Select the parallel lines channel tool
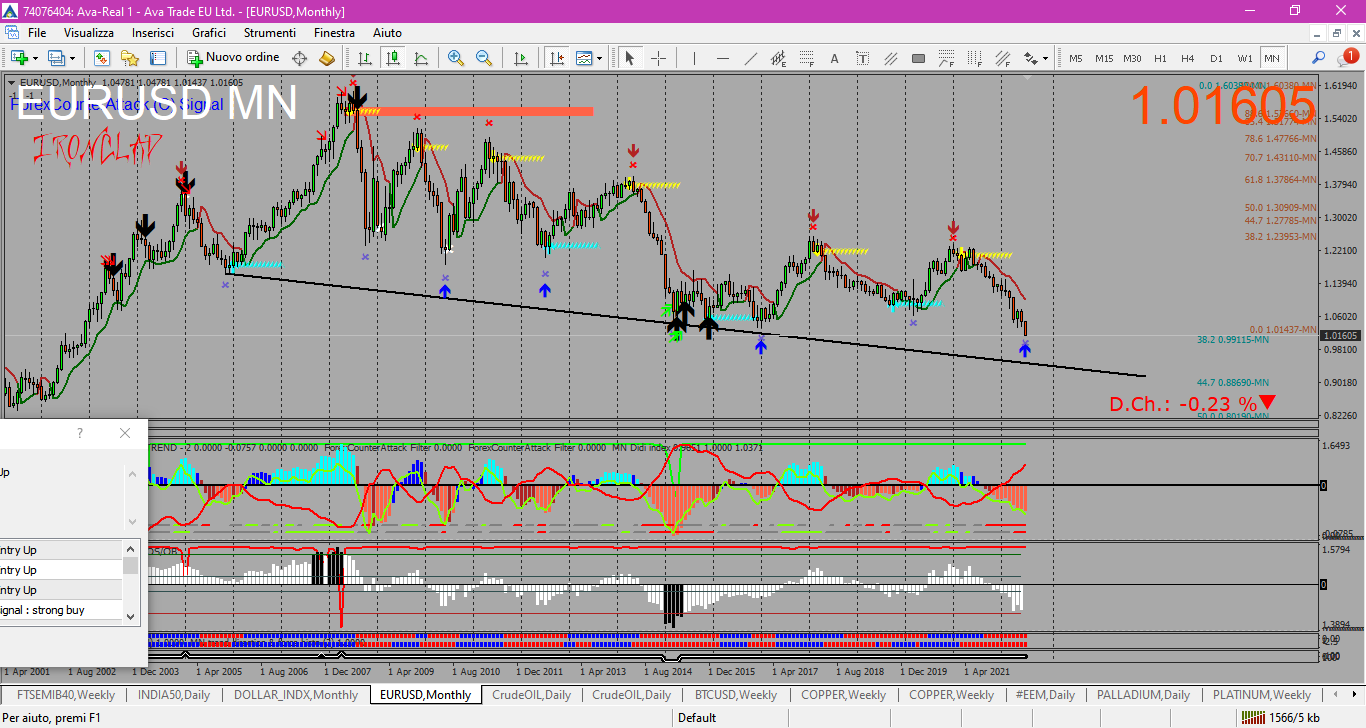Viewport: 1366px width, 728px height. click(x=890, y=58)
